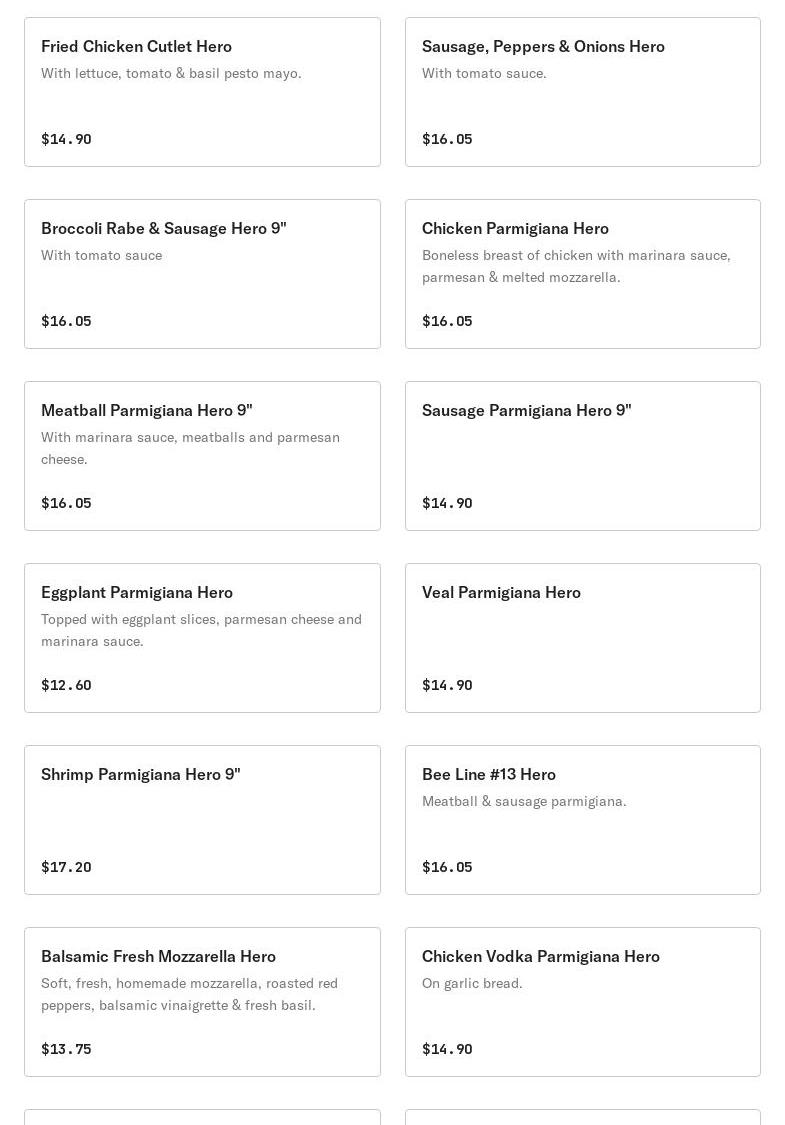Open Chicken Parmigiana Hero menu item
785x1125 pixels.
(x=582, y=274)
